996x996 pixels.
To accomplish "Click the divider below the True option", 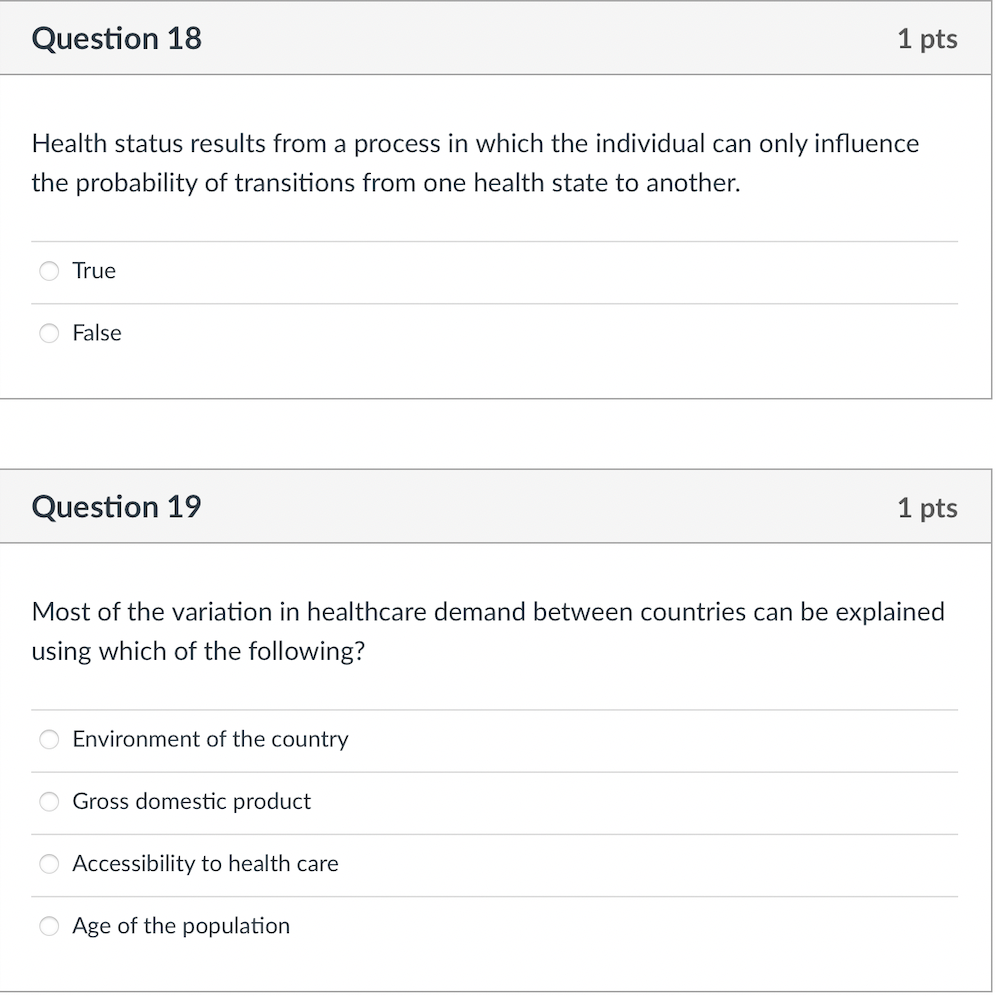I will 494,302.
